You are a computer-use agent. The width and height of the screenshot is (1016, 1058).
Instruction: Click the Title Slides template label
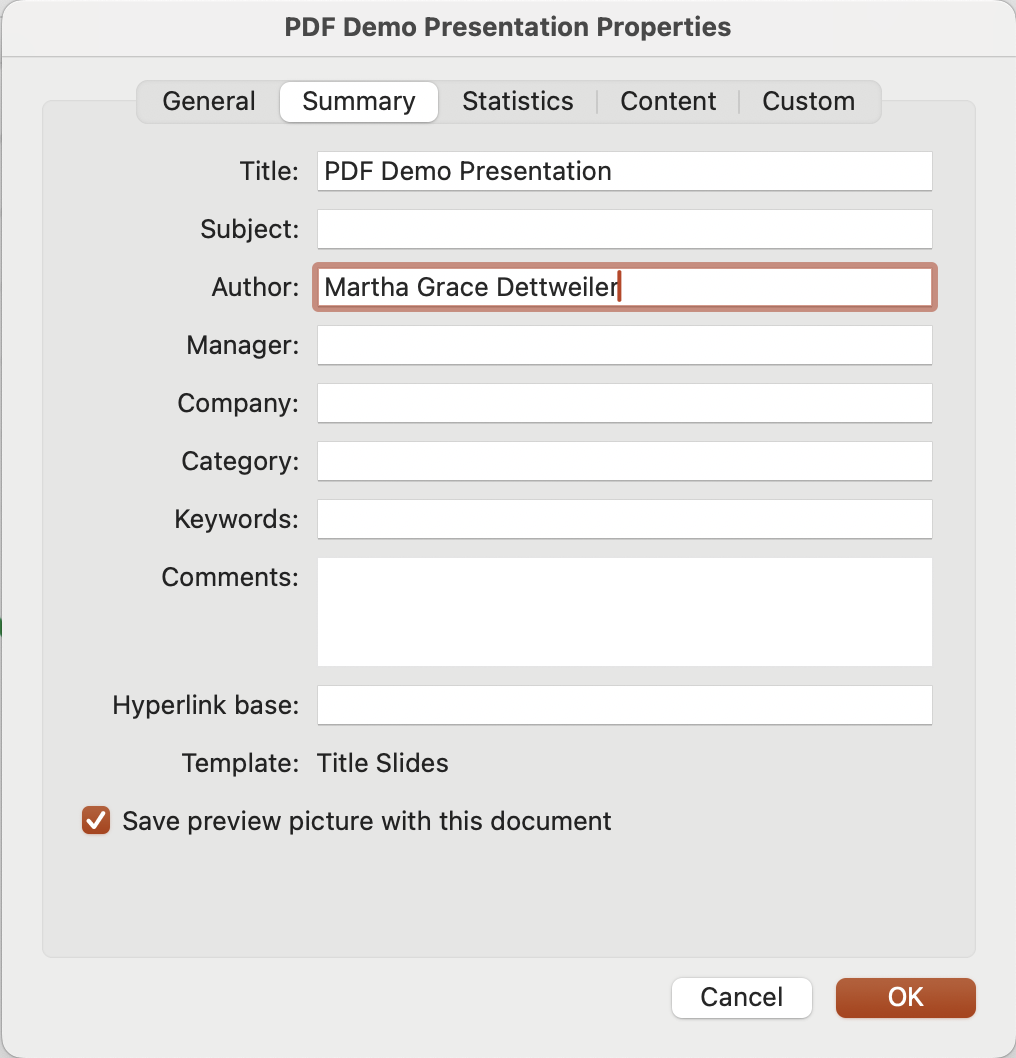coord(382,763)
